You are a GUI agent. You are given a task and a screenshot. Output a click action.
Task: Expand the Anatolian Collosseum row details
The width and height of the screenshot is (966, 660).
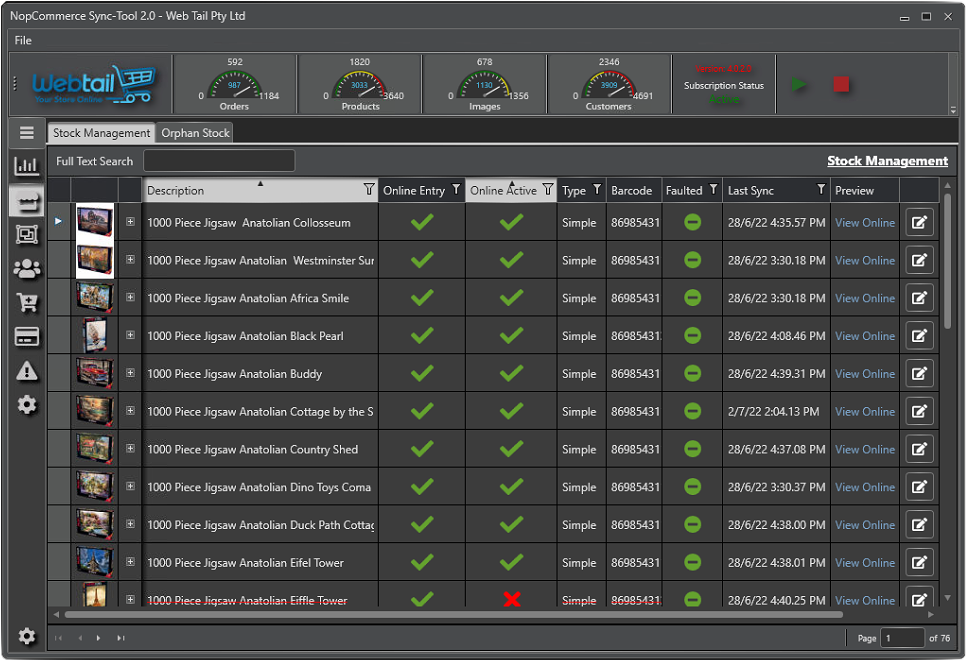pyautogui.click(x=130, y=222)
